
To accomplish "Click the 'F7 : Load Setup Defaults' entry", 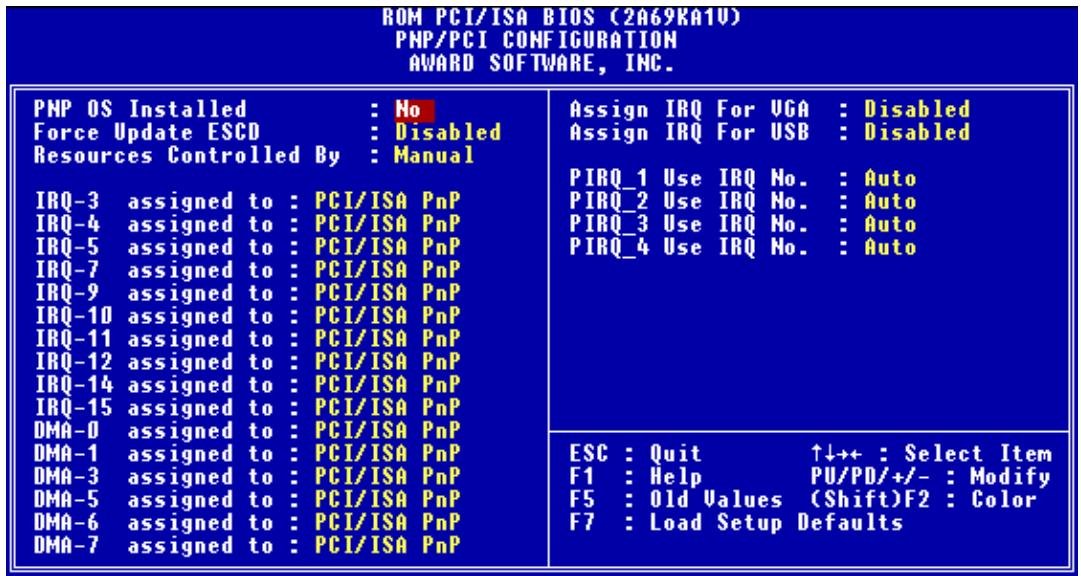I will coord(736,523).
